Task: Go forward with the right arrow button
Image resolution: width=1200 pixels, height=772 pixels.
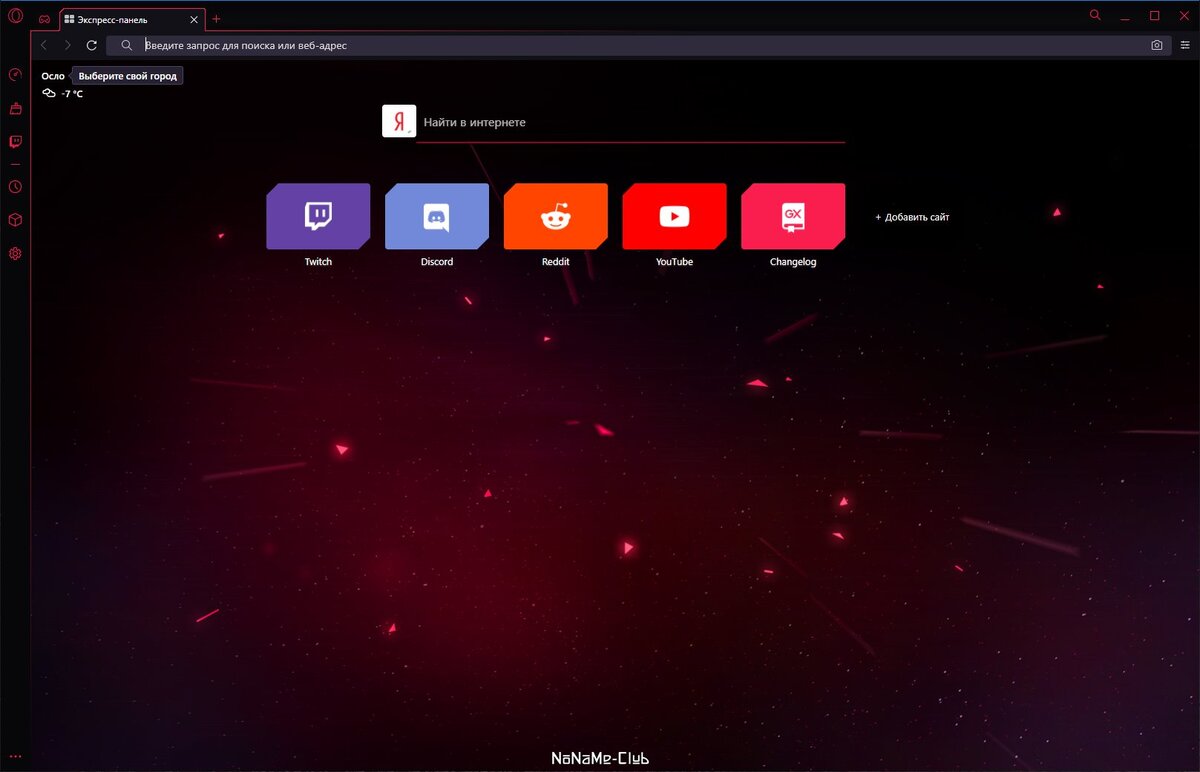Action: (x=67, y=45)
